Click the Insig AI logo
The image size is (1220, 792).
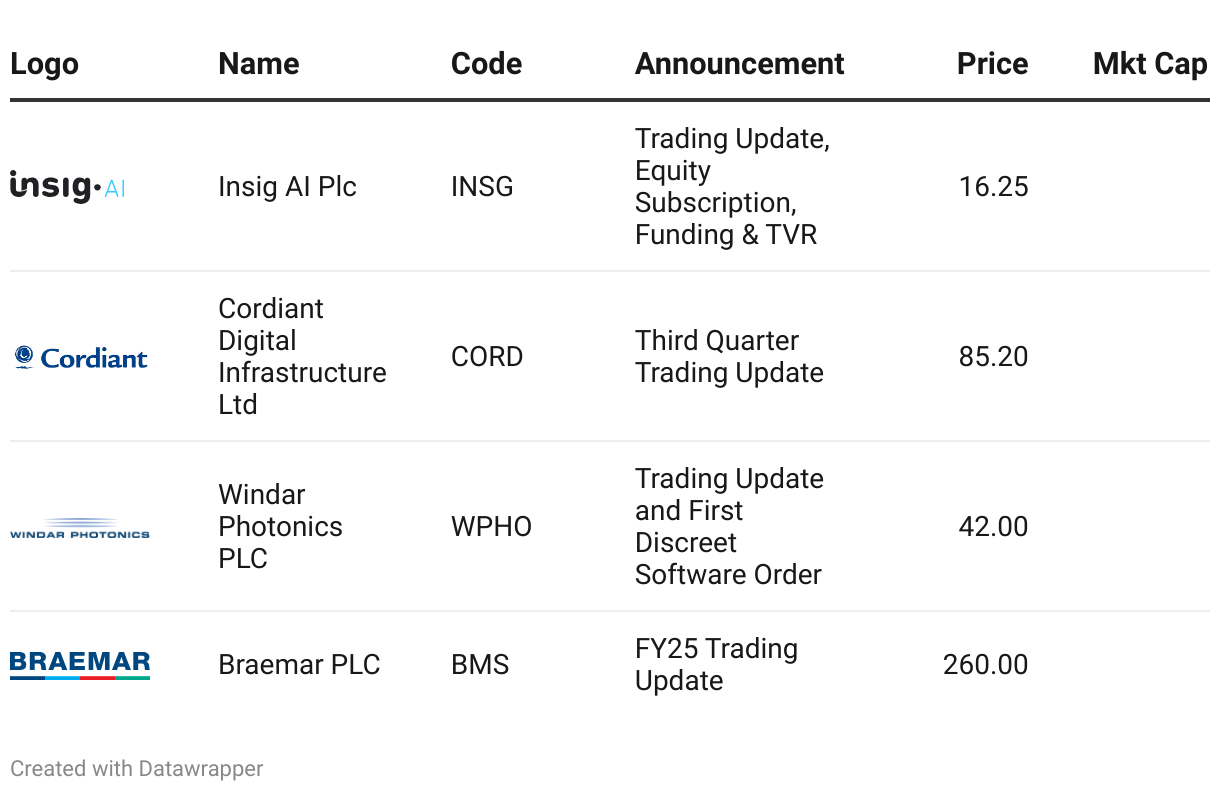[x=68, y=186]
